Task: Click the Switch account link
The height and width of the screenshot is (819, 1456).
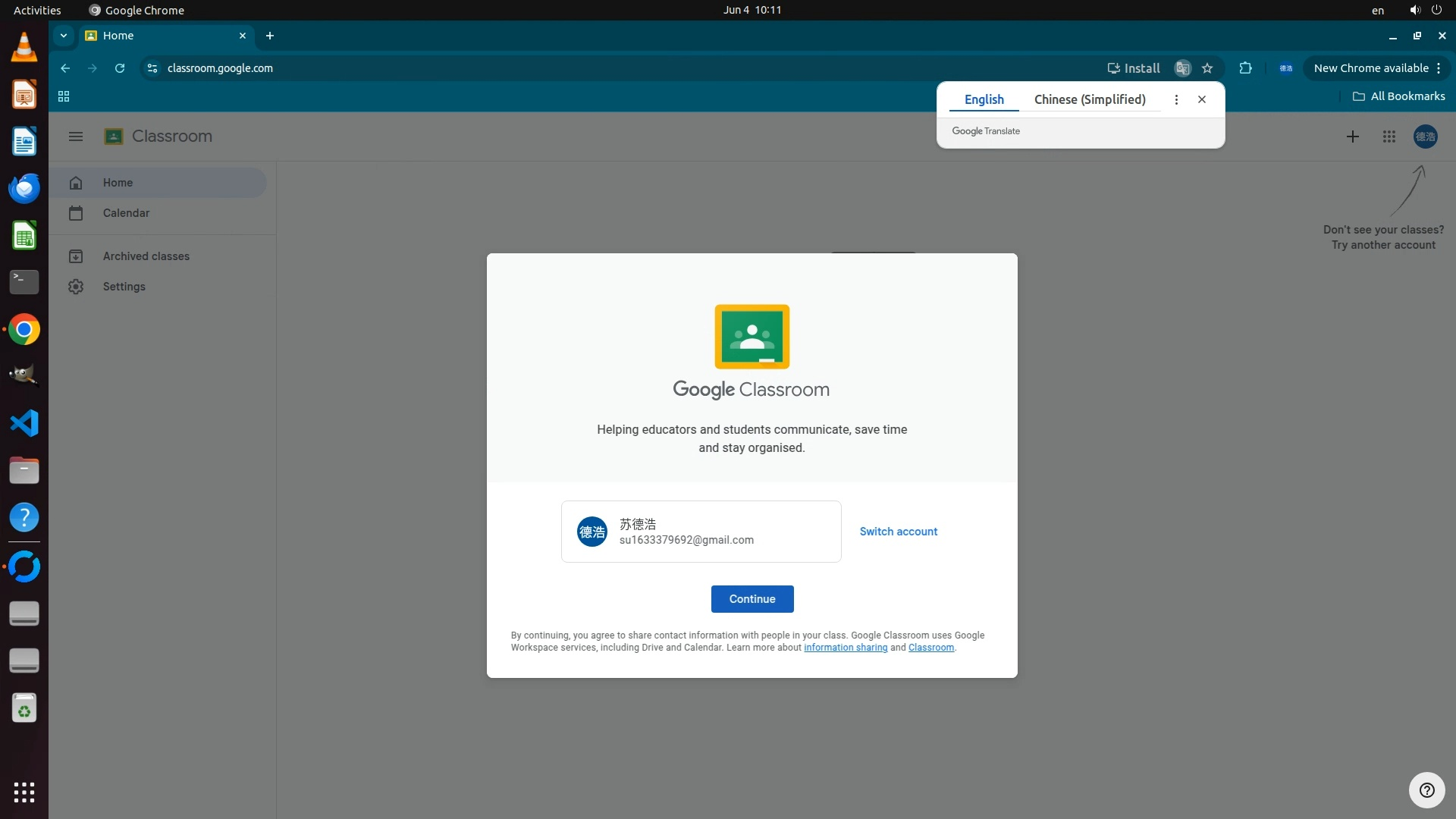Action: (898, 532)
